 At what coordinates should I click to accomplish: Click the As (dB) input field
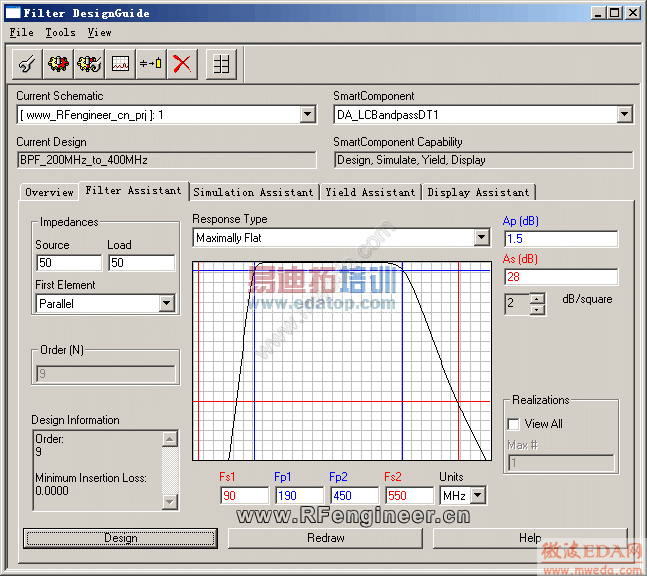coord(561,277)
